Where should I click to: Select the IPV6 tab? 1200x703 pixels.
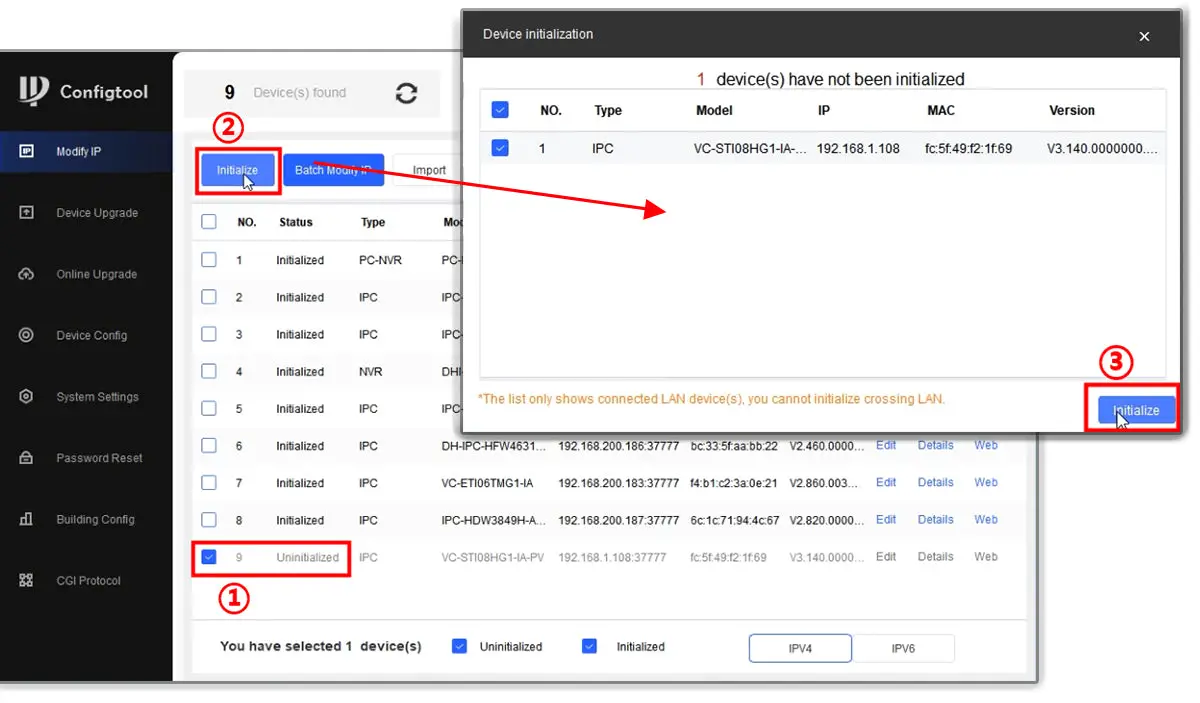(x=903, y=648)
